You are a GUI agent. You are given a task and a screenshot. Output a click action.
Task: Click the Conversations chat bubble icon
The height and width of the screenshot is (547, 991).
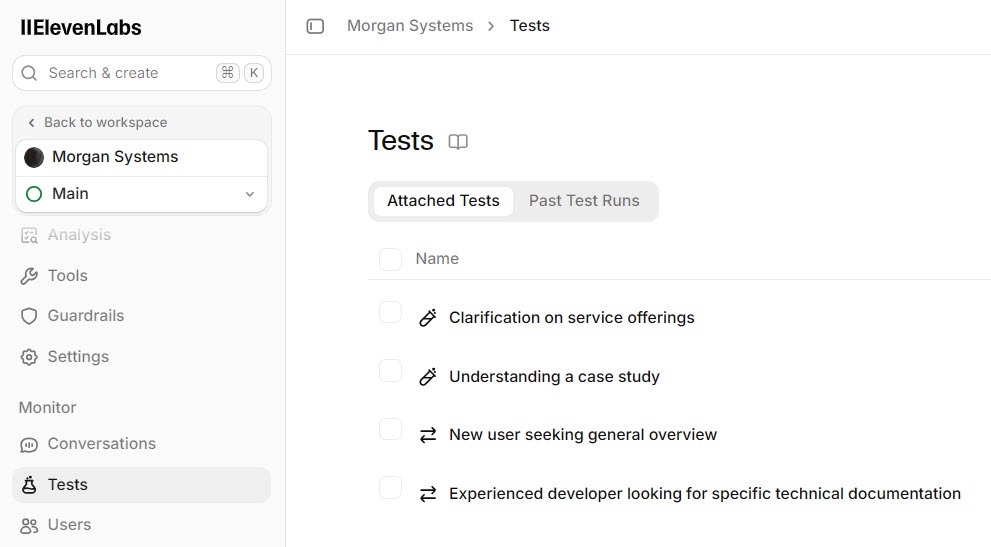click(x=29, y=445)
